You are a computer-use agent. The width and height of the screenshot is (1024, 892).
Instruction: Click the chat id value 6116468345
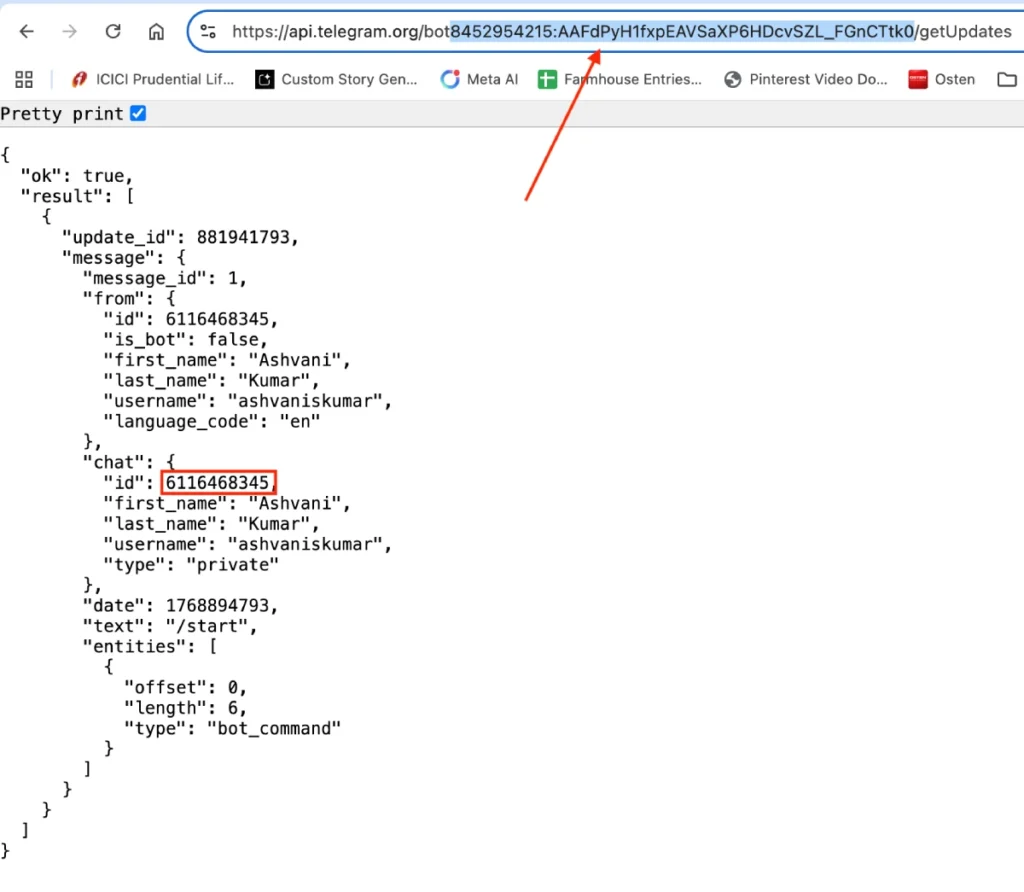[x=217, y=483]
